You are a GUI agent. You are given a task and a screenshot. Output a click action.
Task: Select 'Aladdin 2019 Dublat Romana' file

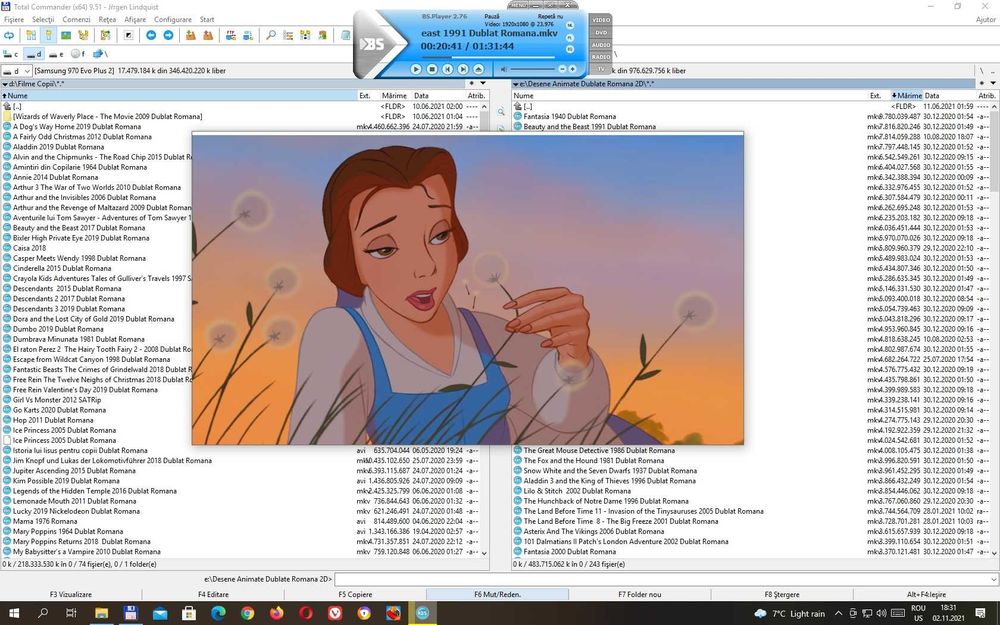(x=59, y=147)
